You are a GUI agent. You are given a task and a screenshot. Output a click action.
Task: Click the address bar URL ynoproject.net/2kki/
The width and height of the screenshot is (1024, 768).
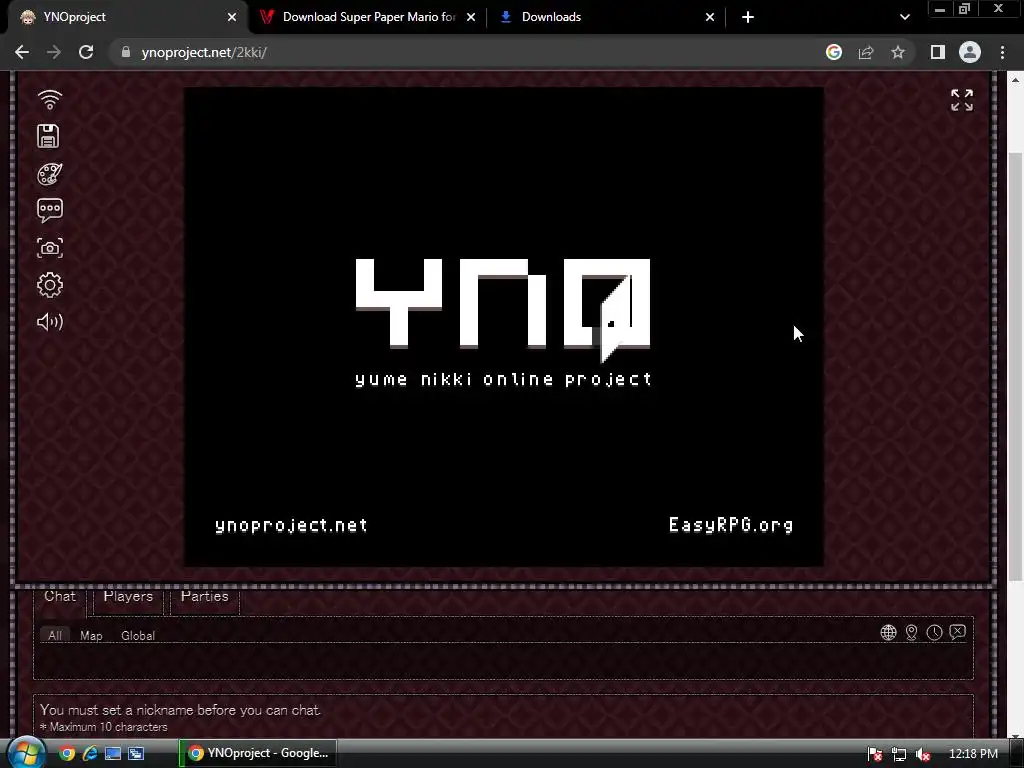pyautogui.click(x=204, y=52)
